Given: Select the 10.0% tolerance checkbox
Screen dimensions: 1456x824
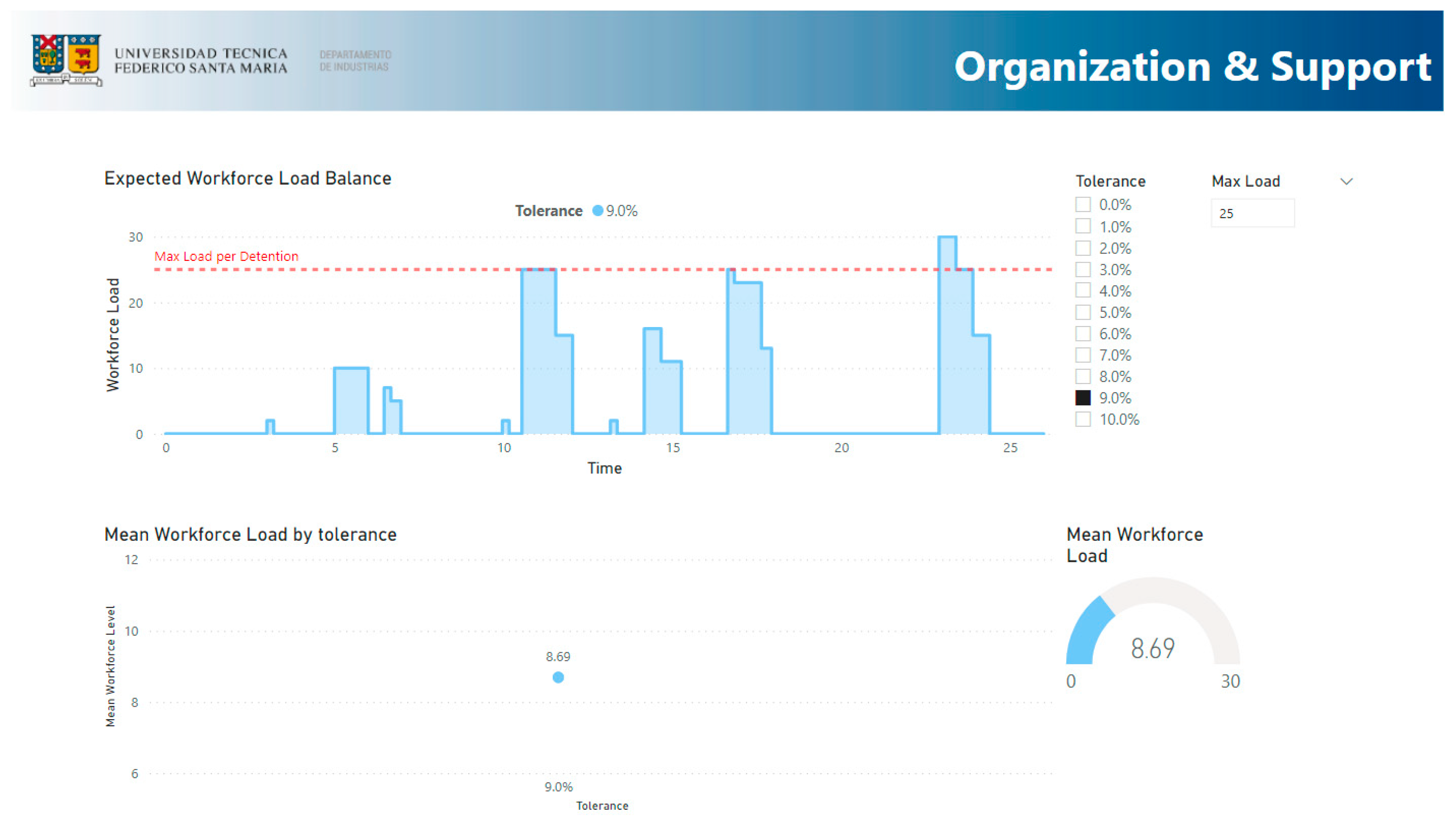Looking at the screenshot, I should pyautogui.click(x=1082, y=419).
